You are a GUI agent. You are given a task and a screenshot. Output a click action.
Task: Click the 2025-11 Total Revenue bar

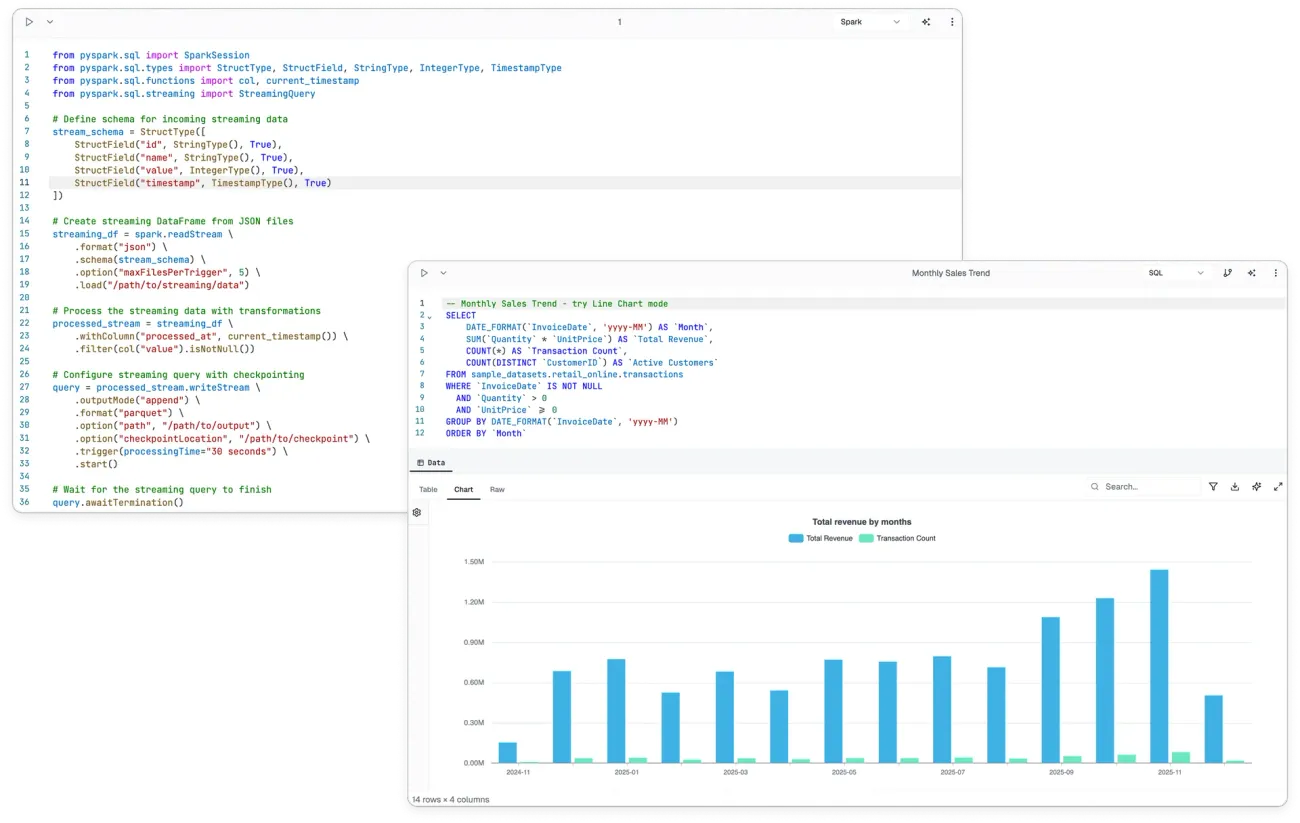tap(1159, 666)
